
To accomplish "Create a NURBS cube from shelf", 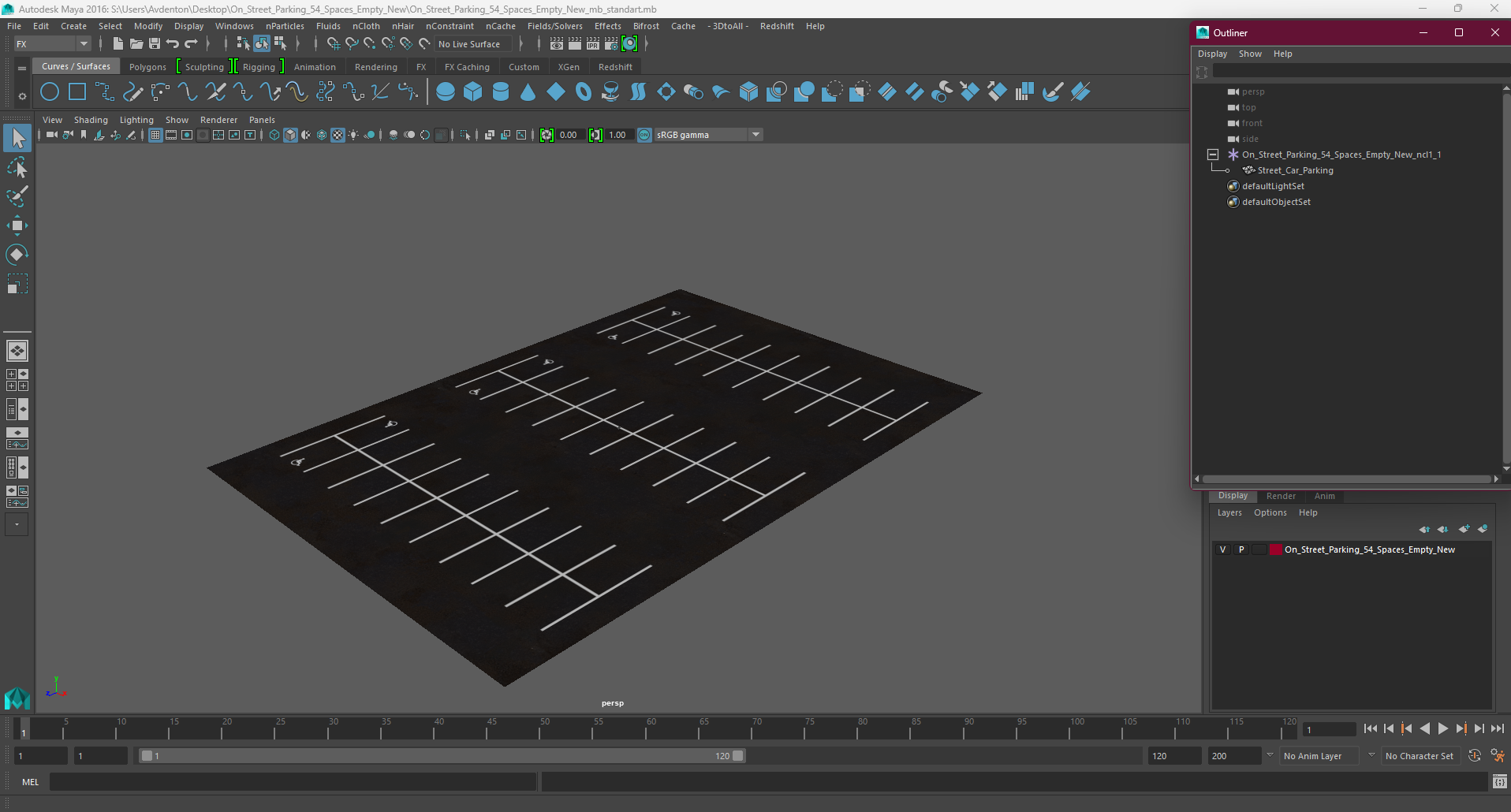I will [x=473, y=91].
